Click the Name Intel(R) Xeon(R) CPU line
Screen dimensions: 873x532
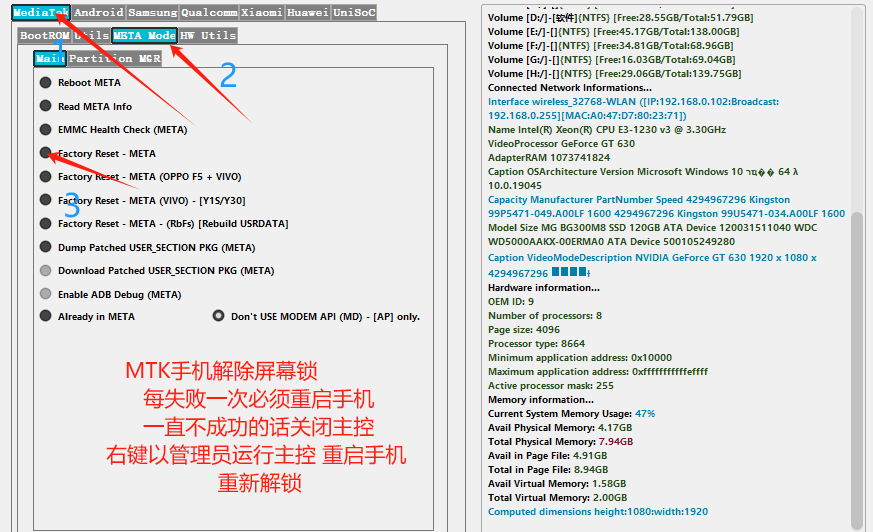607,130
